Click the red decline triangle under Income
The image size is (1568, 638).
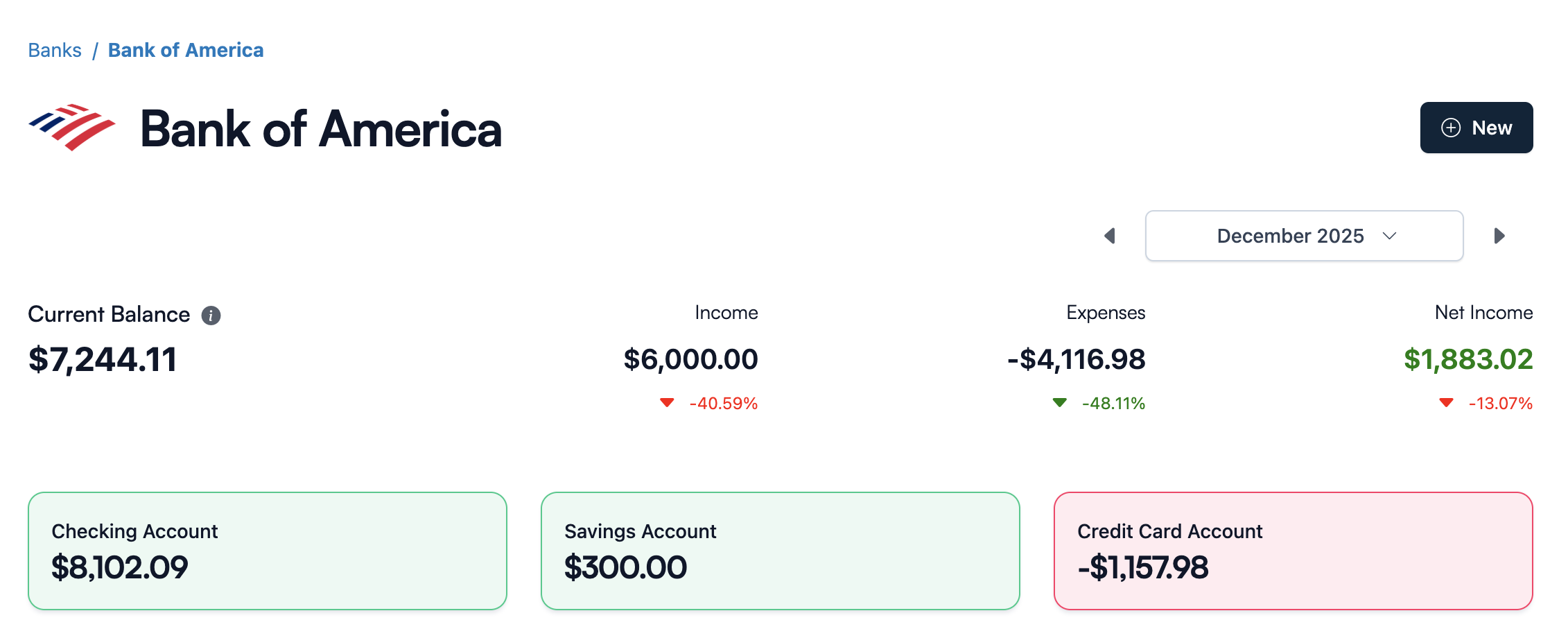point(668,402)
